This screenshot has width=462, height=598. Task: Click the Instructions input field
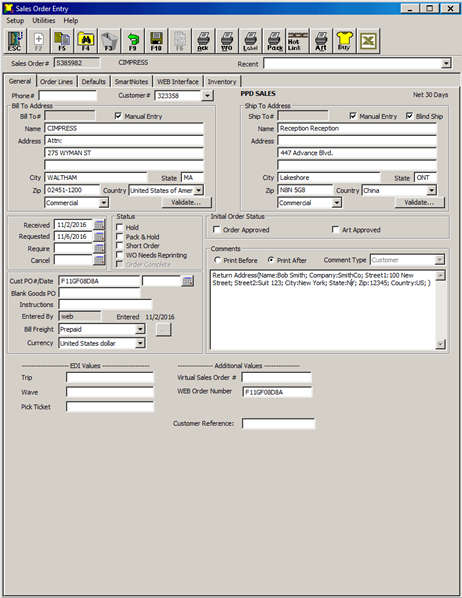click(x=105, y=304)
